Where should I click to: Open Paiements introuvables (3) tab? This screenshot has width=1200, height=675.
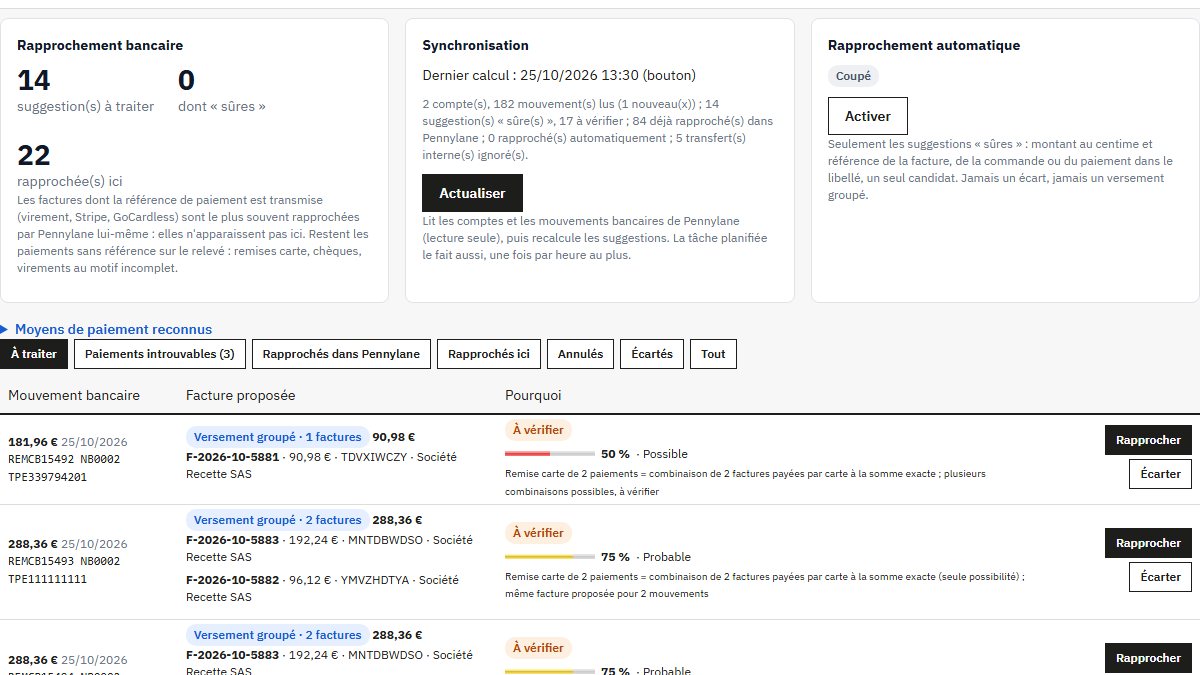[159, 354]
